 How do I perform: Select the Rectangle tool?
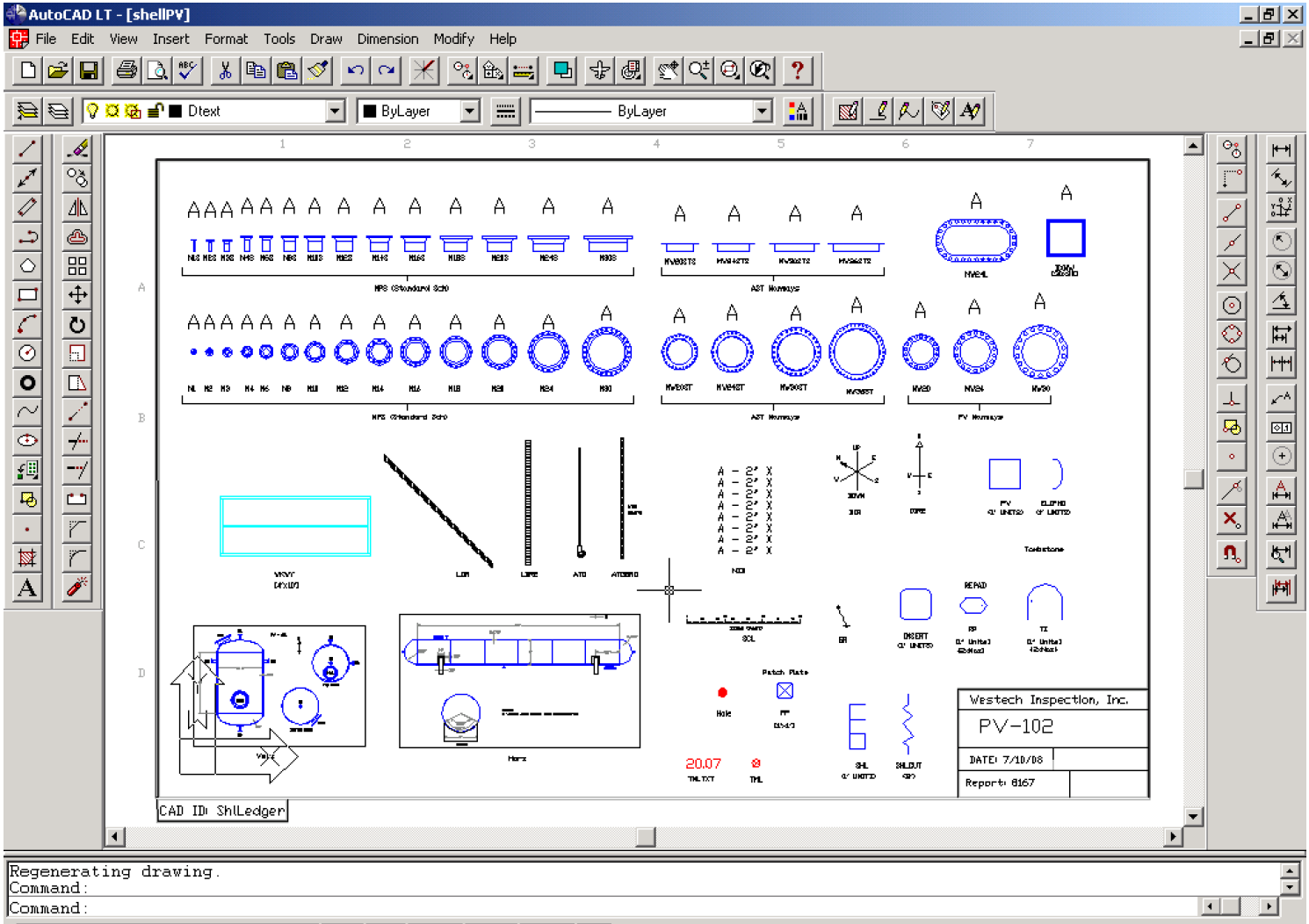click(x=26, y=295)
